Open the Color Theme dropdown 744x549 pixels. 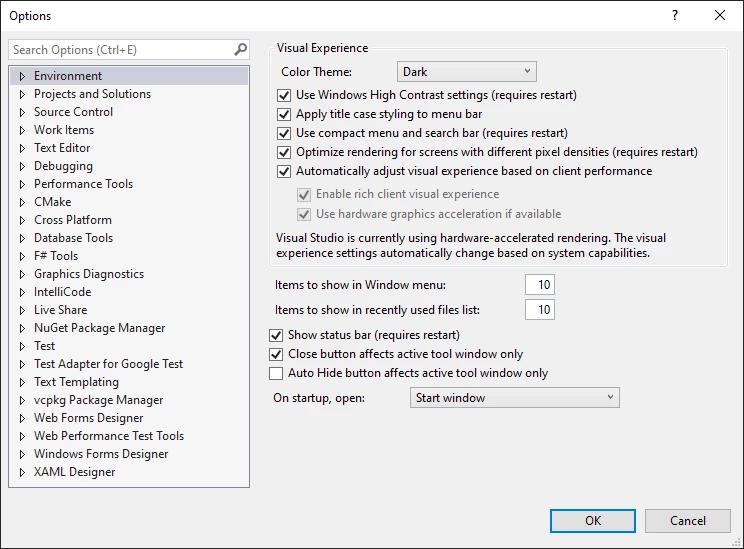pos(467,72)
